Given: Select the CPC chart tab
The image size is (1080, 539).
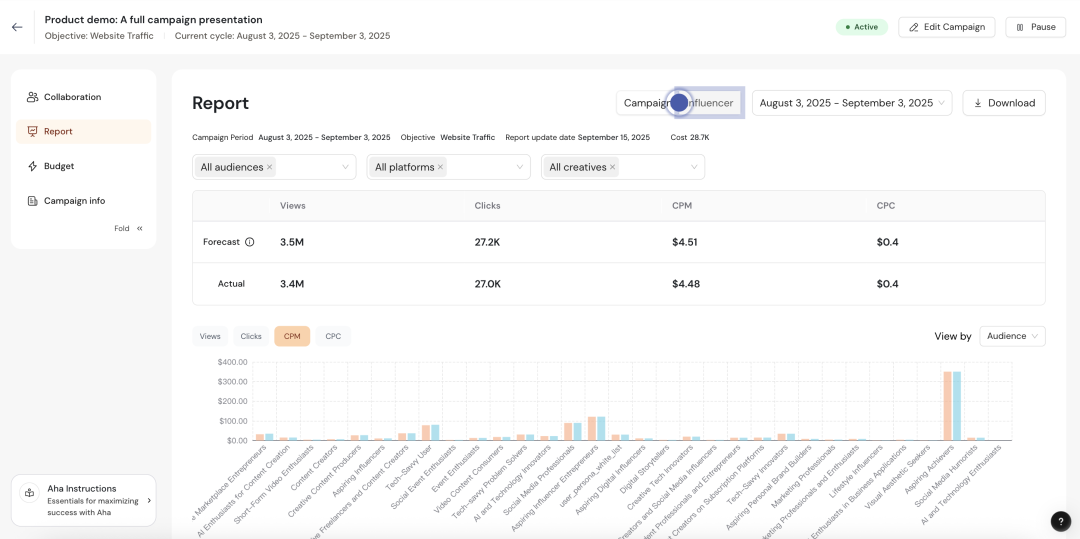Looking at the screenshot, I should (x=333, y=336).
